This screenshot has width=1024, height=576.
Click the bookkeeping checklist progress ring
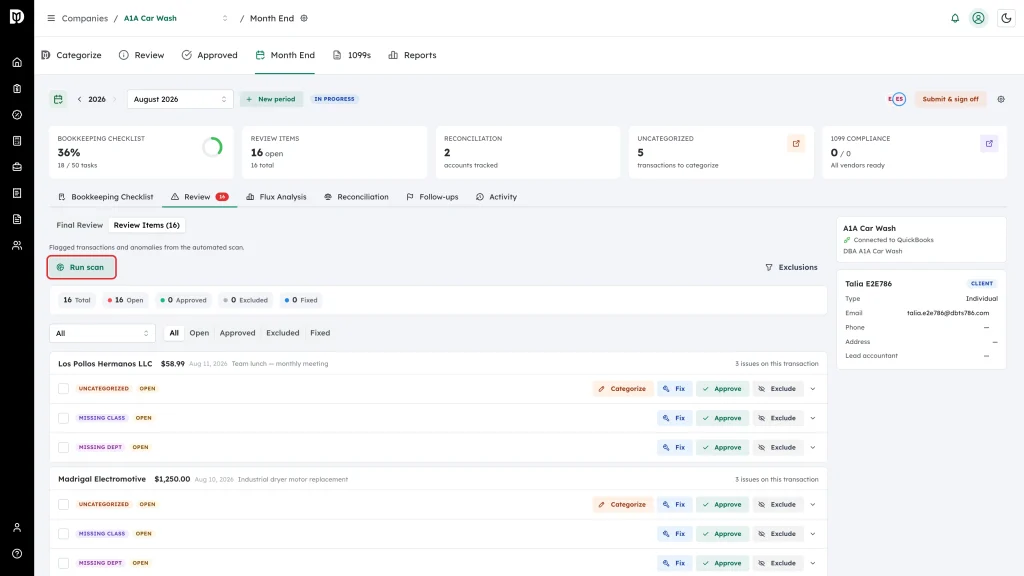tap(212, 148)
